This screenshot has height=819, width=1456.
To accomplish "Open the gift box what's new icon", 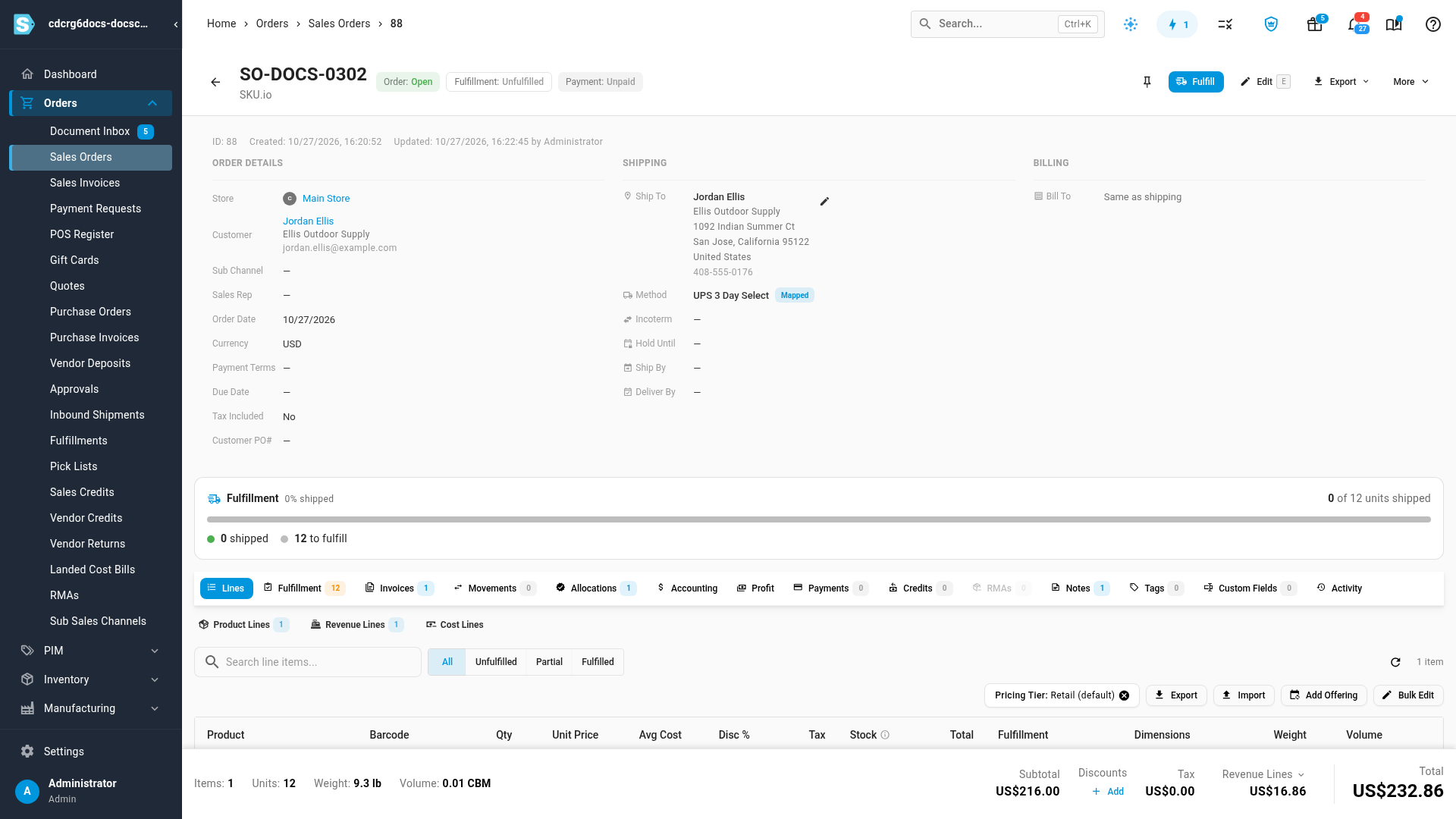I will coord(1314,24).
